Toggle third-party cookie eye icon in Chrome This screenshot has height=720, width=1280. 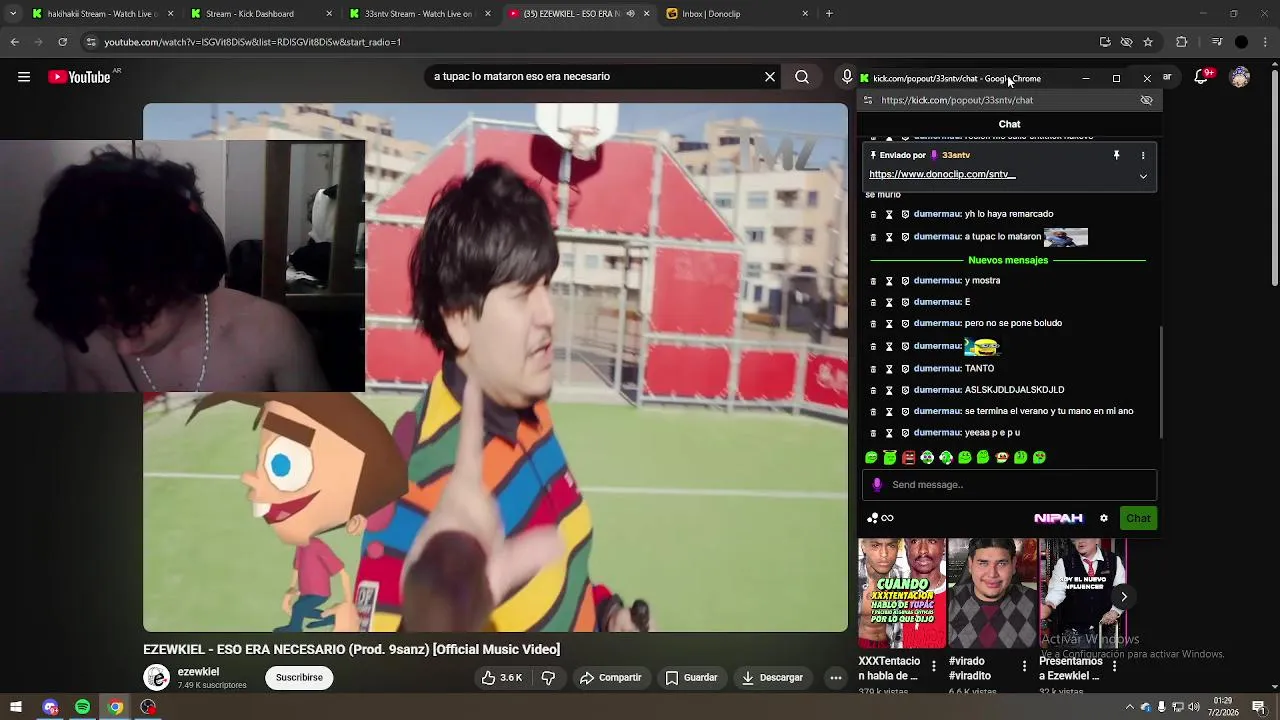click(x=1126, y=42)
